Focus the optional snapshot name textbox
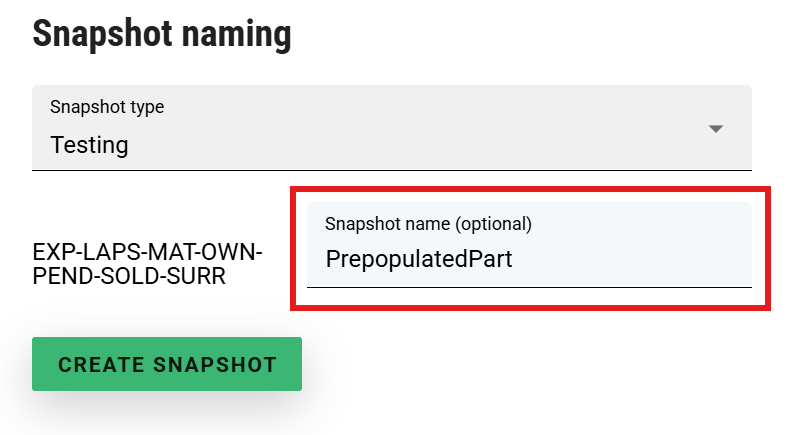 (528, 259)
